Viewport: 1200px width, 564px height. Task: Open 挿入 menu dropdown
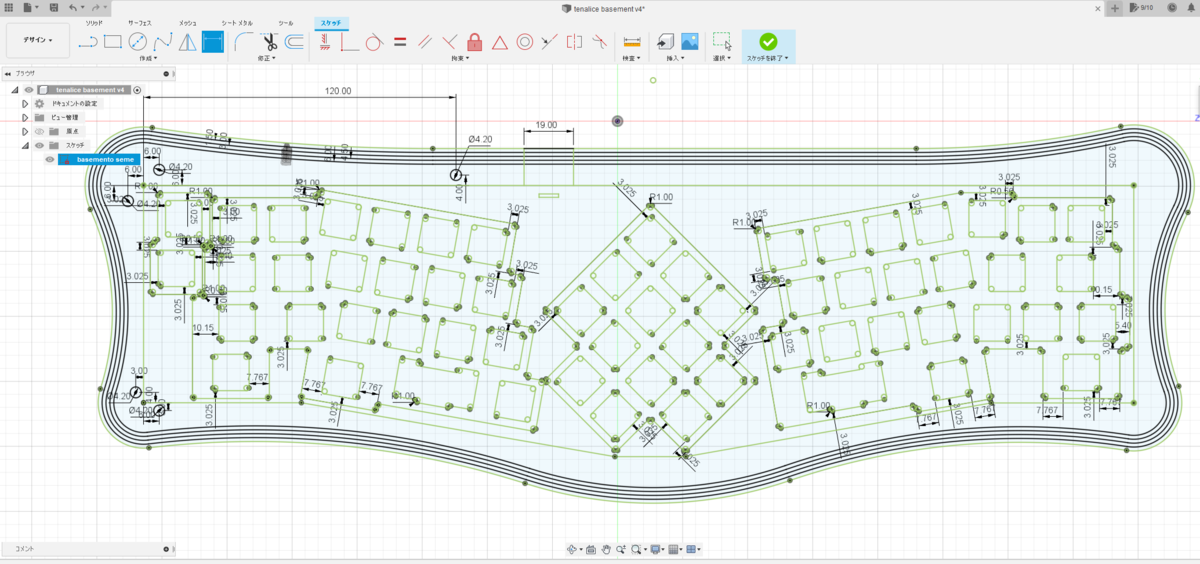coord(676,58)
